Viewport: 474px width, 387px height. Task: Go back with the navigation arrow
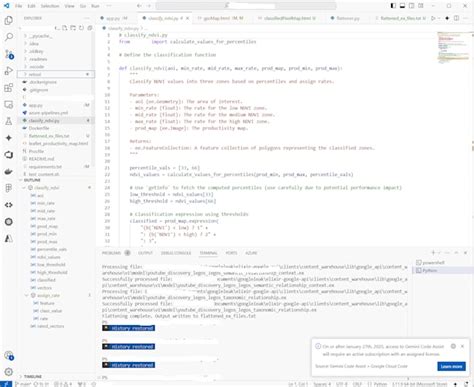pos(139,6)
